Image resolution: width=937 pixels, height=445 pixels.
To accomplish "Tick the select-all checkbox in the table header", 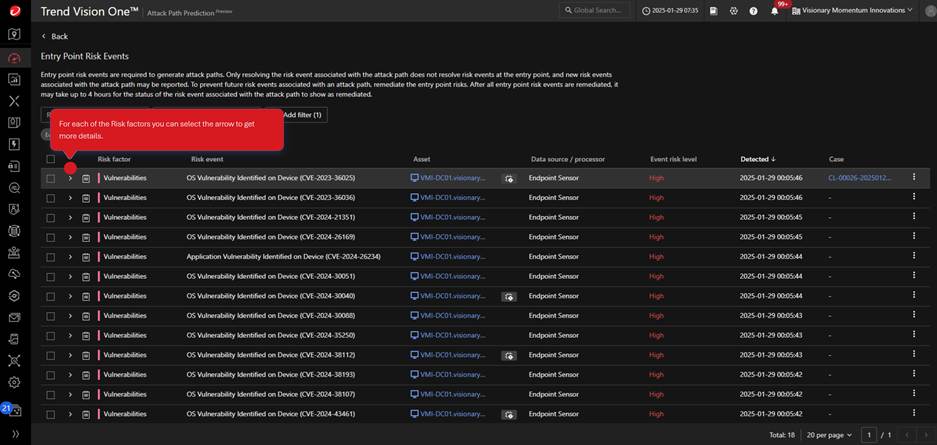I will coord(51,159).
